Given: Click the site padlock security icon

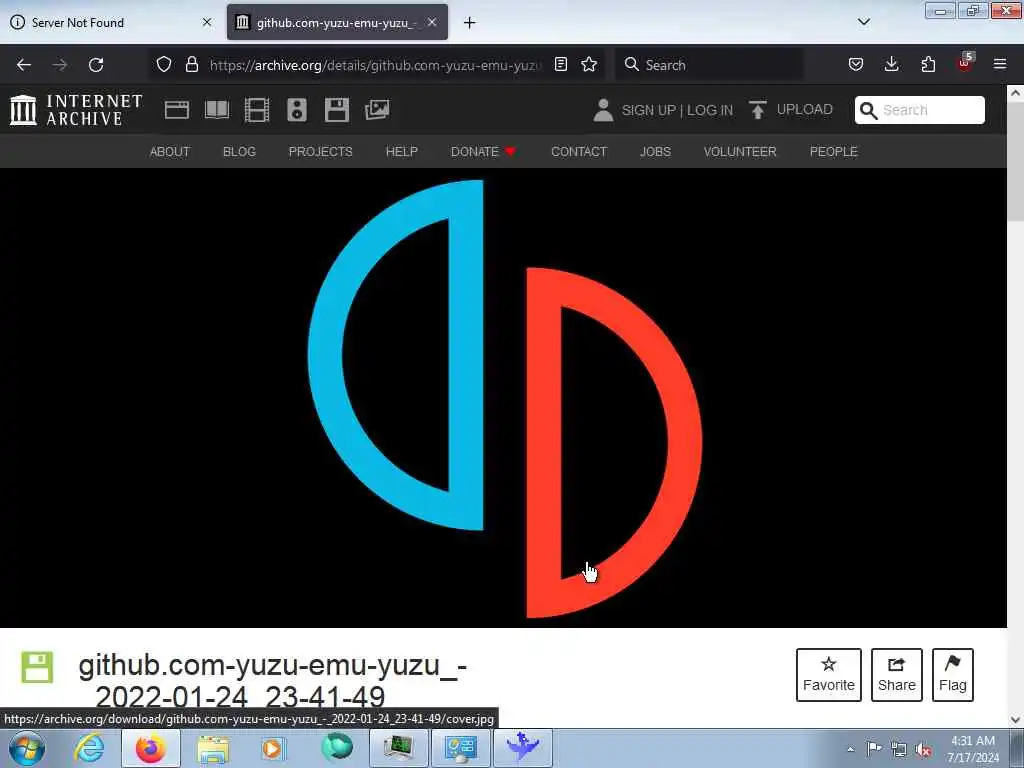Looking at the screenshot, I should pos(192,65).
